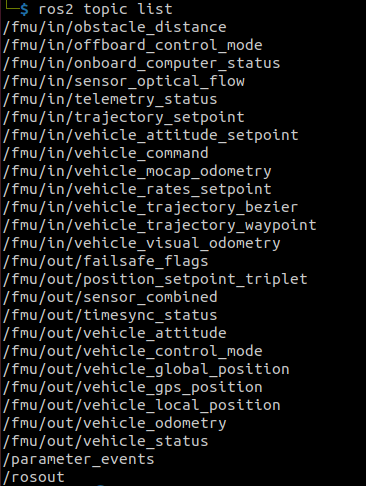The height and width of the screenshot is (486, 366).
Task: Click /fmu/out/timesync_status output line
Action: [x=110, y=315]
